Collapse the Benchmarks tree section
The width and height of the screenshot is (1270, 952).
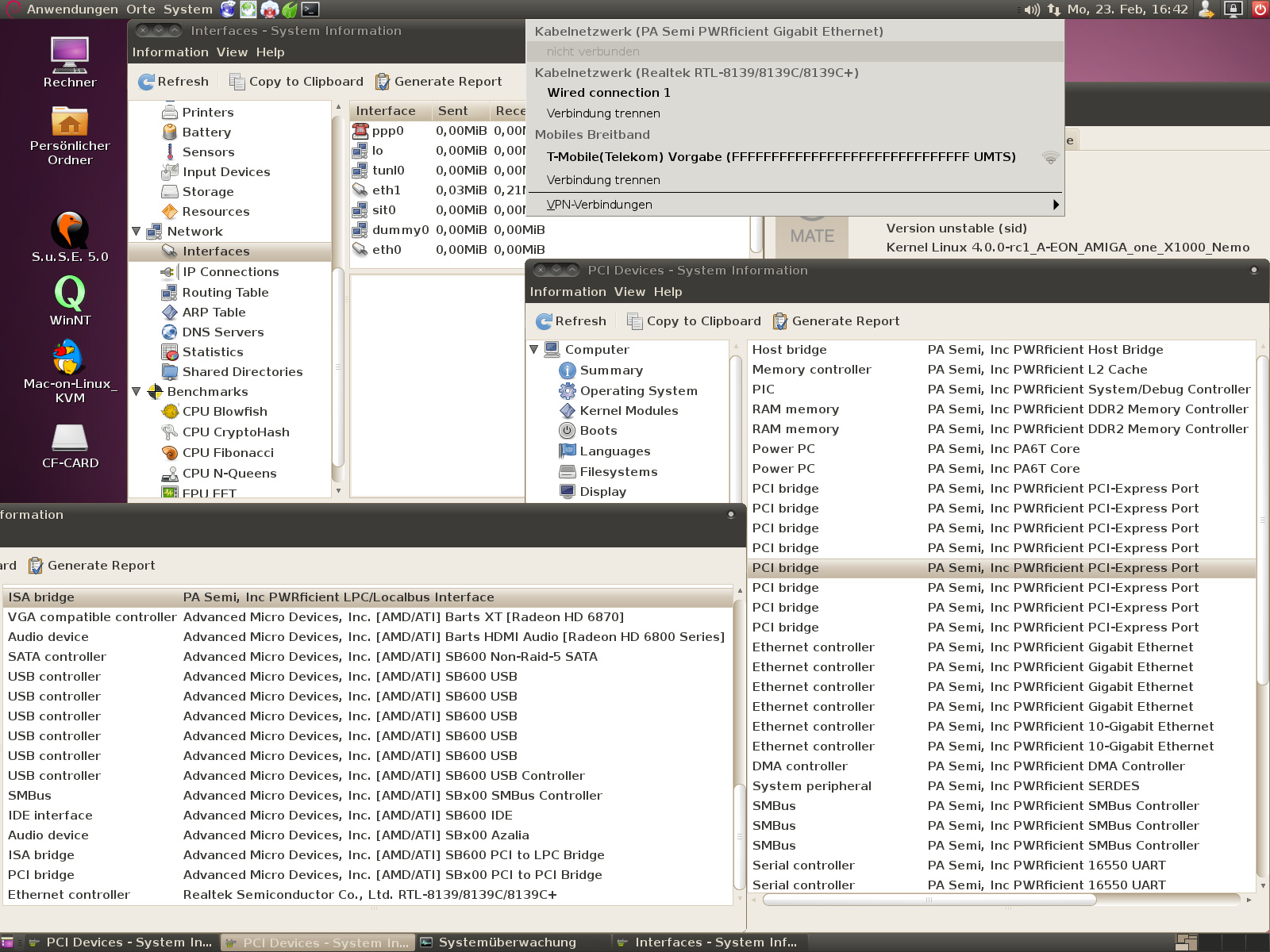[x=137, y=392]
